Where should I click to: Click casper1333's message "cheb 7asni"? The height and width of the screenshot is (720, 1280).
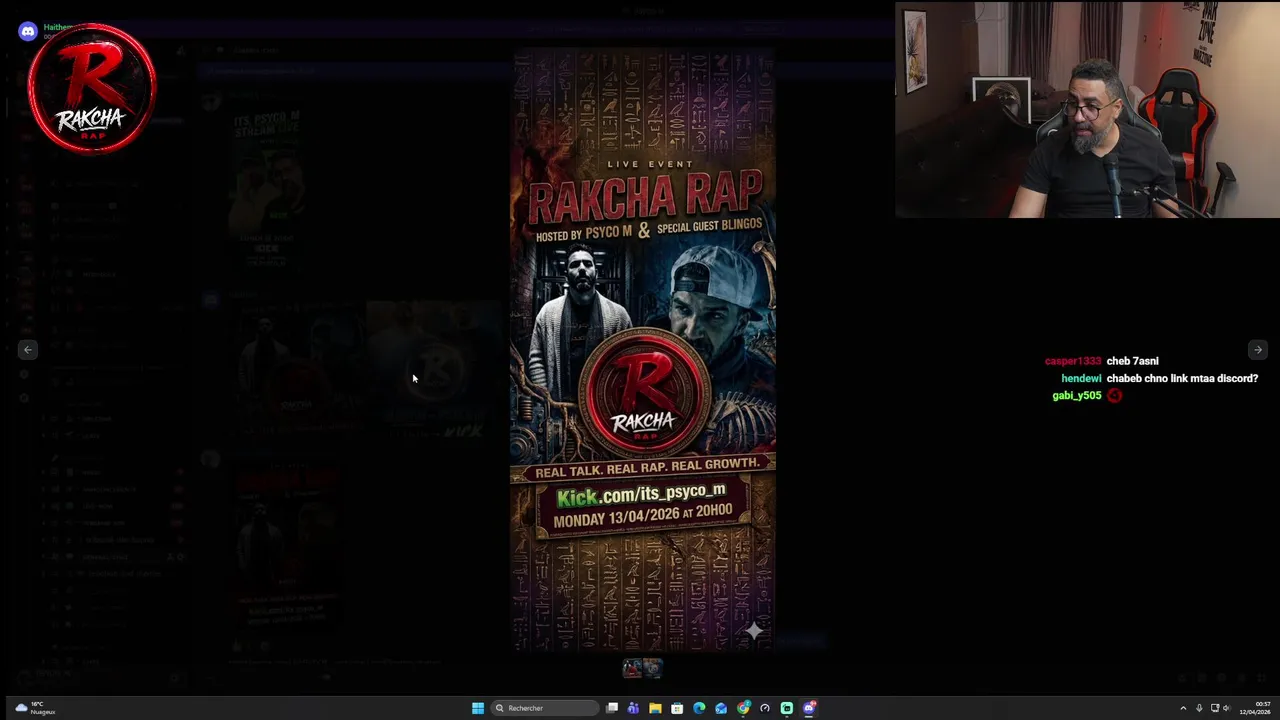(x=1132, y=361)
